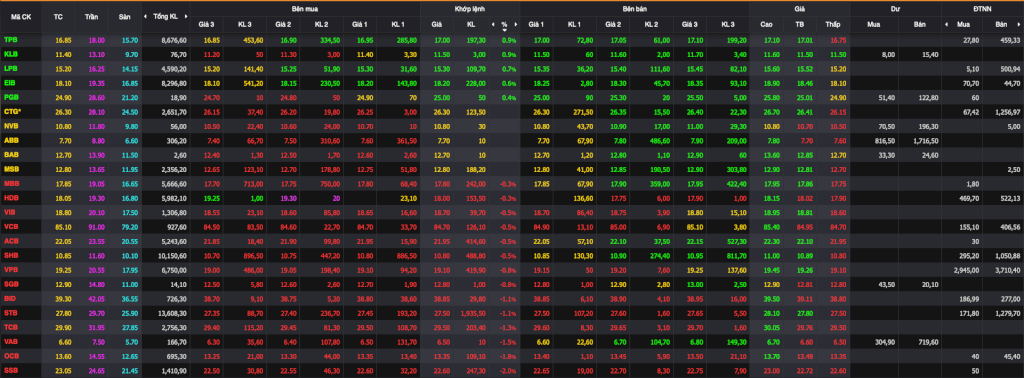Screen dimensions: 1024x378
Task: Click the Dư group header
Action: (895, 9)
